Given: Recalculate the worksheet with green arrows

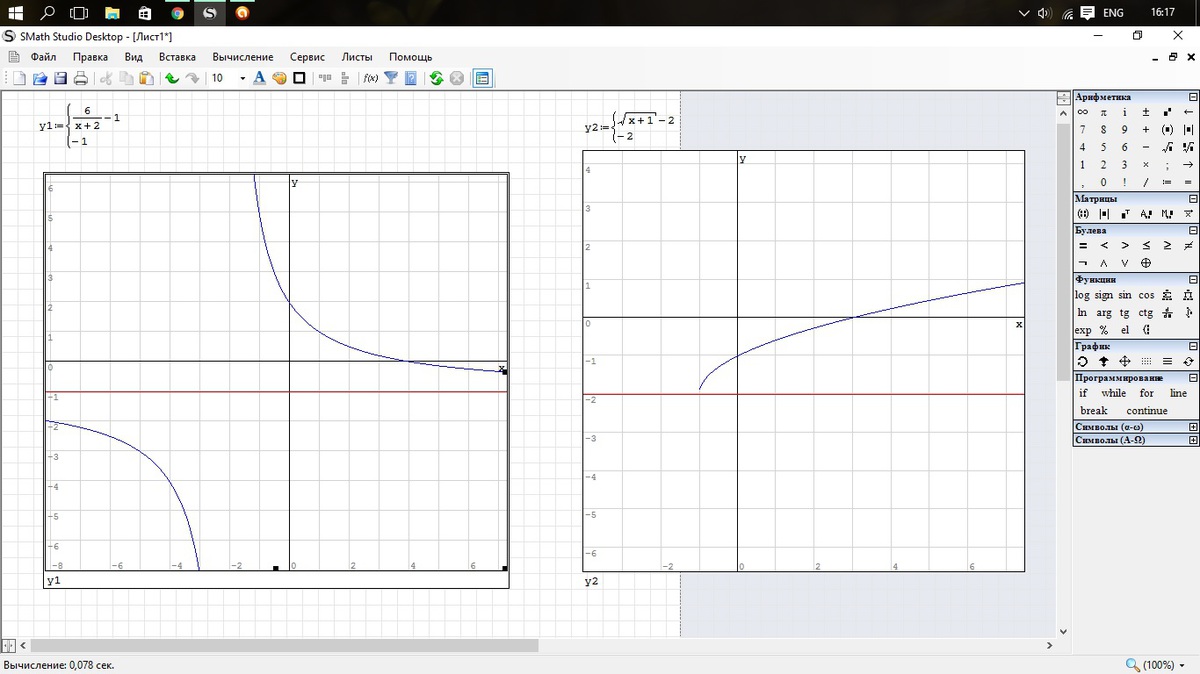Looking at the screenshot, I should (436, 78).
